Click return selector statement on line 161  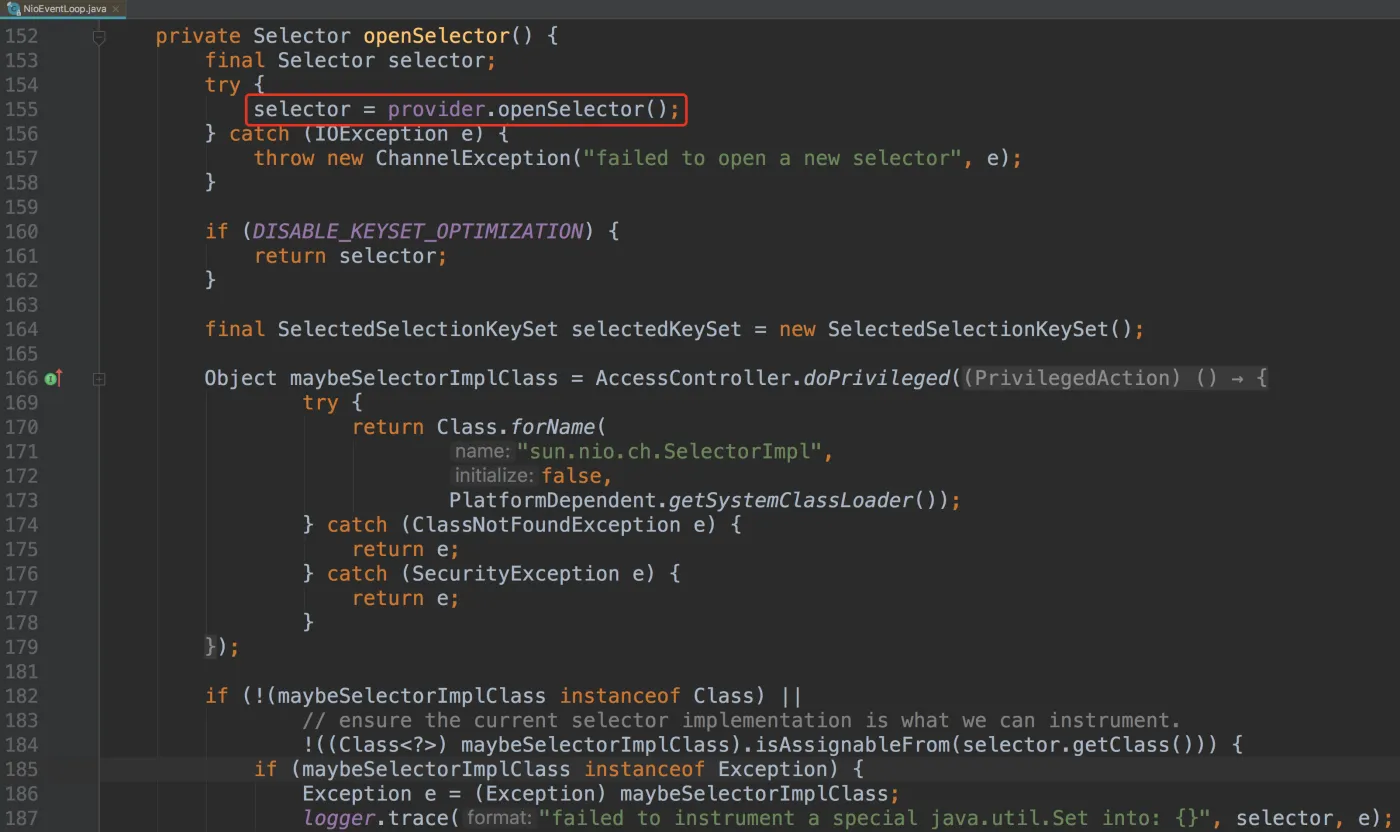click(350, 256)
